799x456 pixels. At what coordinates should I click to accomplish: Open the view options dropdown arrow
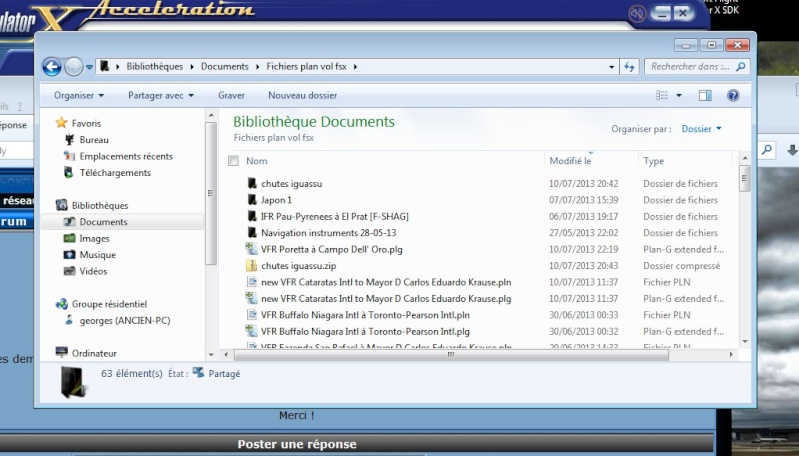pos(679,95)
